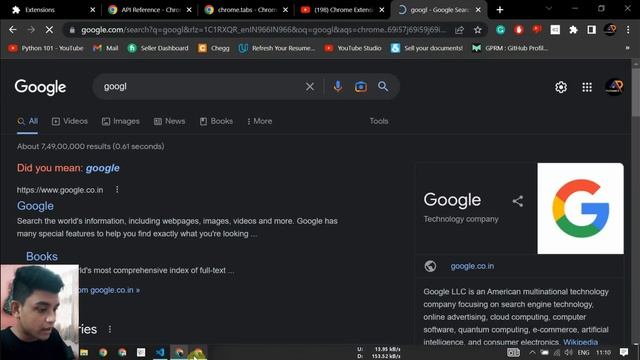This screenshot has height=360, width=640.
Task: Start voice search with microphone icon
Action: pos(338,87)
